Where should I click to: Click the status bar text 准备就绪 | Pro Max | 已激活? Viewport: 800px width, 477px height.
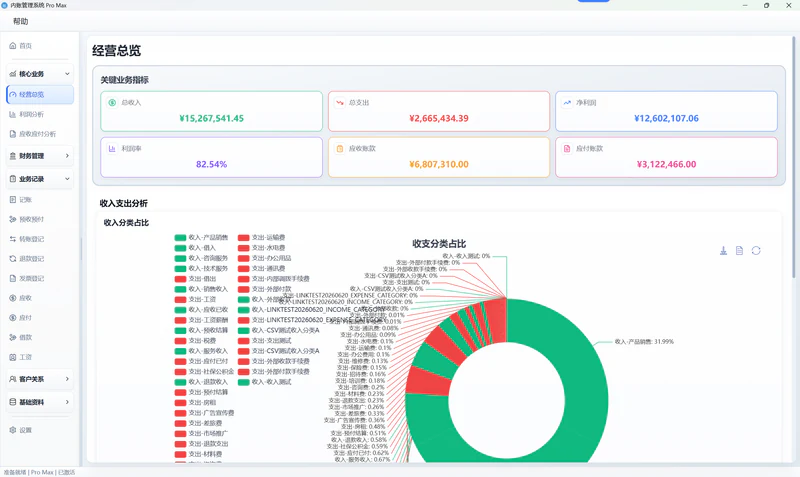(x=39, y=472)
